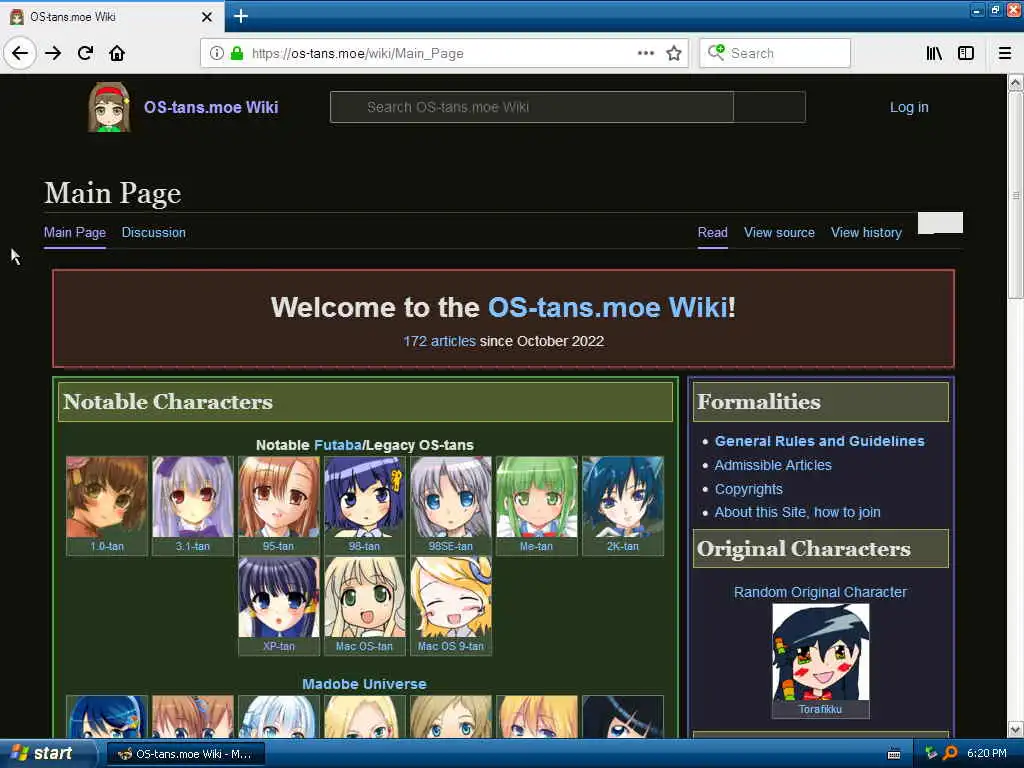This screenshot has height=768, width=1024.
Task: Select the OS-tans.moe Wiki browser tab
Action: click(112, 17)
